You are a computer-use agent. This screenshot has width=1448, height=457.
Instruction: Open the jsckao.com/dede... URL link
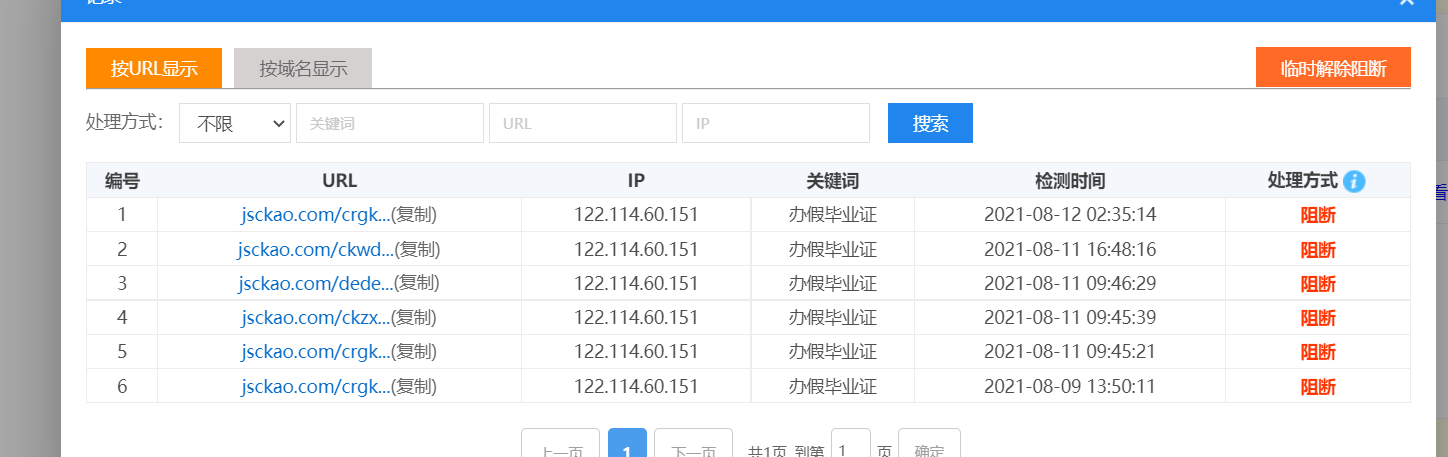click(x=315, y=283)
